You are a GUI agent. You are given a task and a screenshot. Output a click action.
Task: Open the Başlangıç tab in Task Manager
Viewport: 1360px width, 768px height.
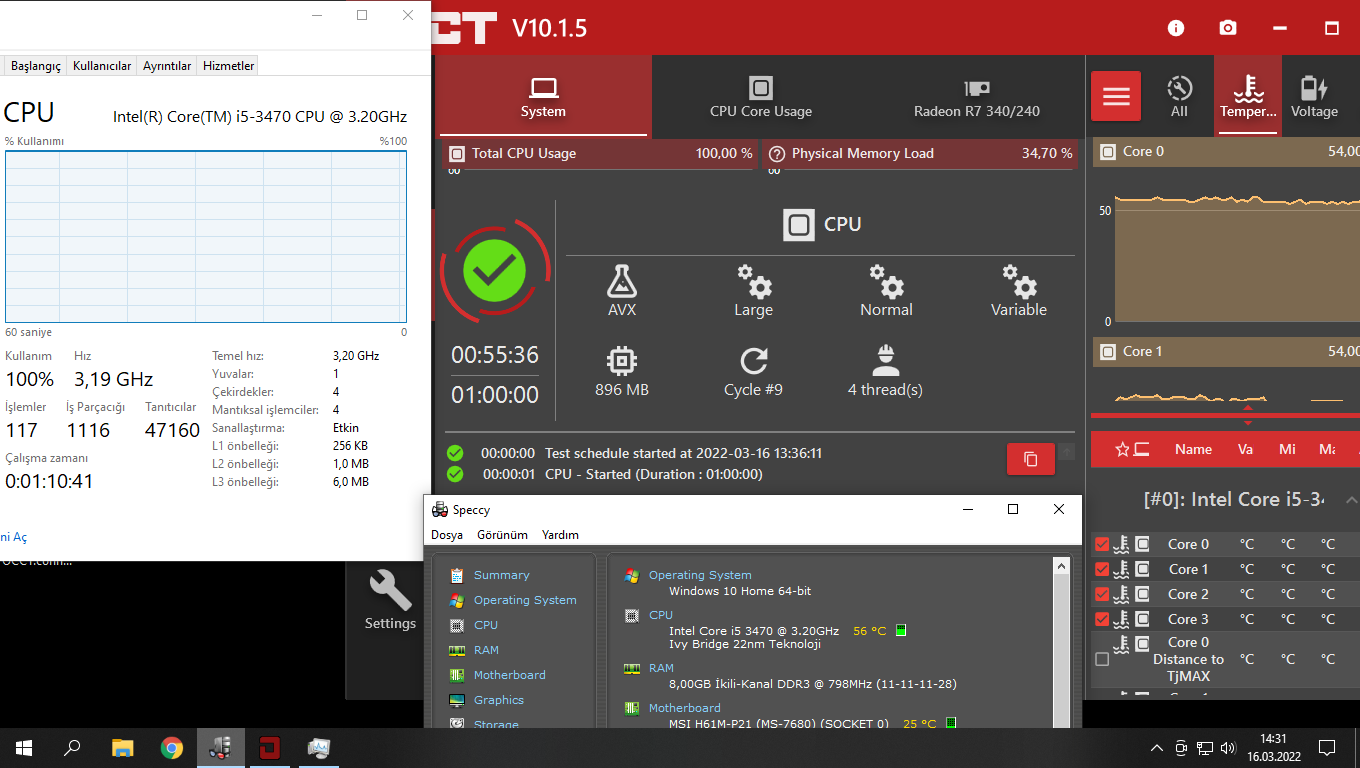click(36, 66)
